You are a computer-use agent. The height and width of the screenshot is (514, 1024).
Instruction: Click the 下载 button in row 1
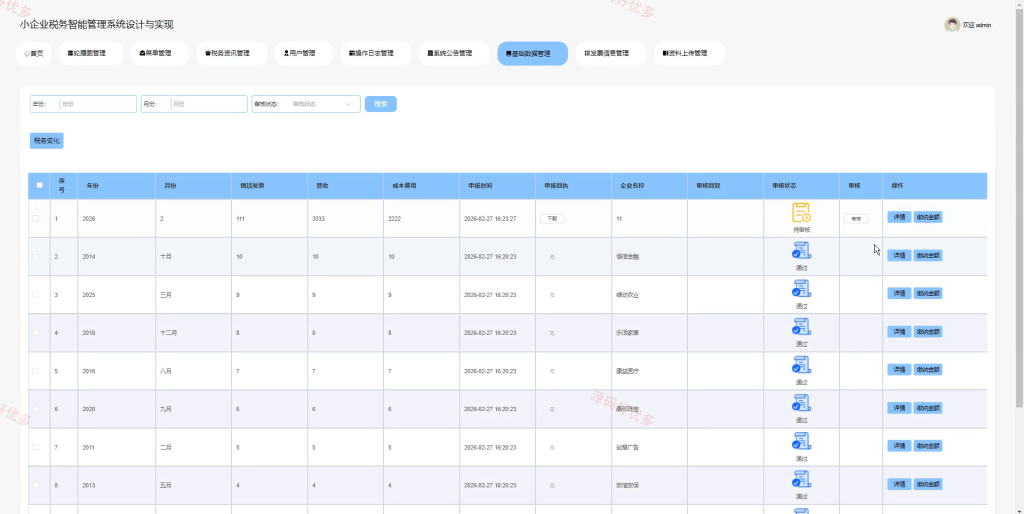[552, 219]
